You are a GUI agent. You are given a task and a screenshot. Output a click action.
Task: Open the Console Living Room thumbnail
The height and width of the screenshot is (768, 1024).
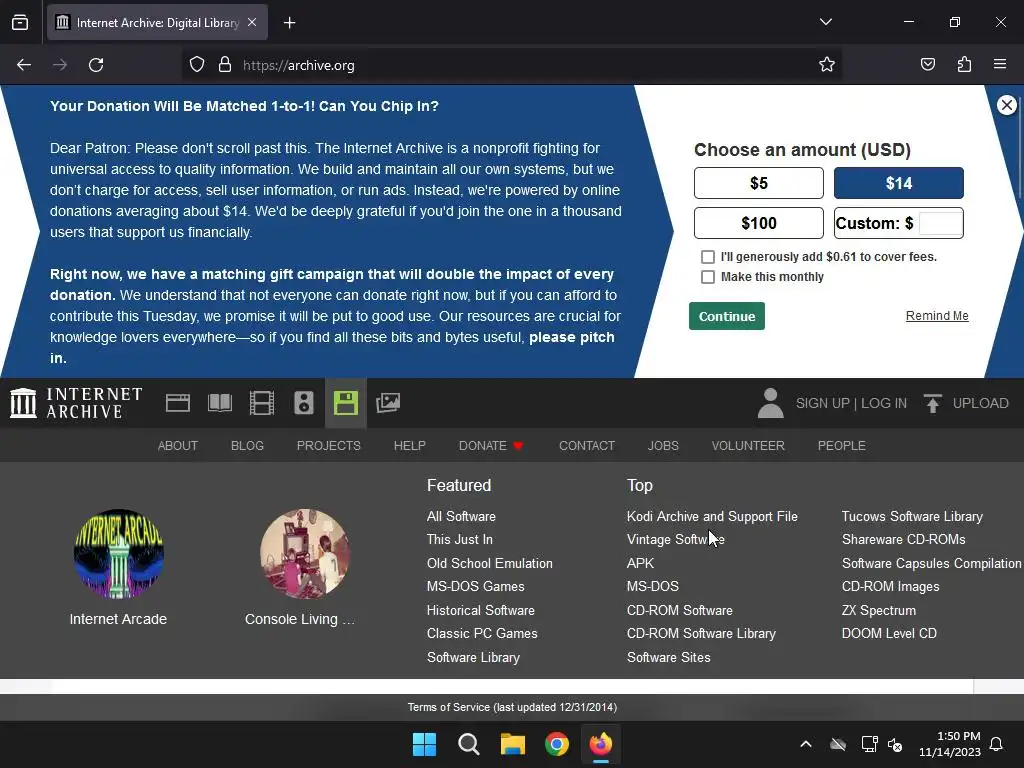click(x=304, y=554)
